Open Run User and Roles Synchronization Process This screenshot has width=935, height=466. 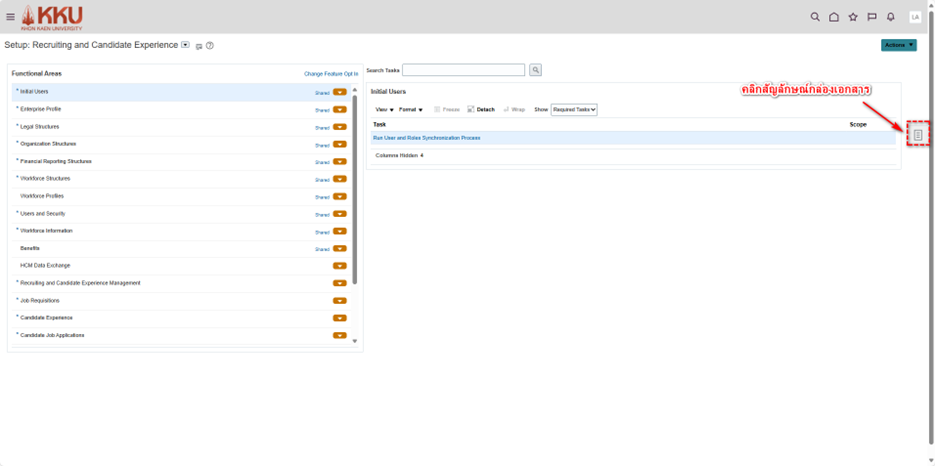pyautogui.click(x=427, y=138)
